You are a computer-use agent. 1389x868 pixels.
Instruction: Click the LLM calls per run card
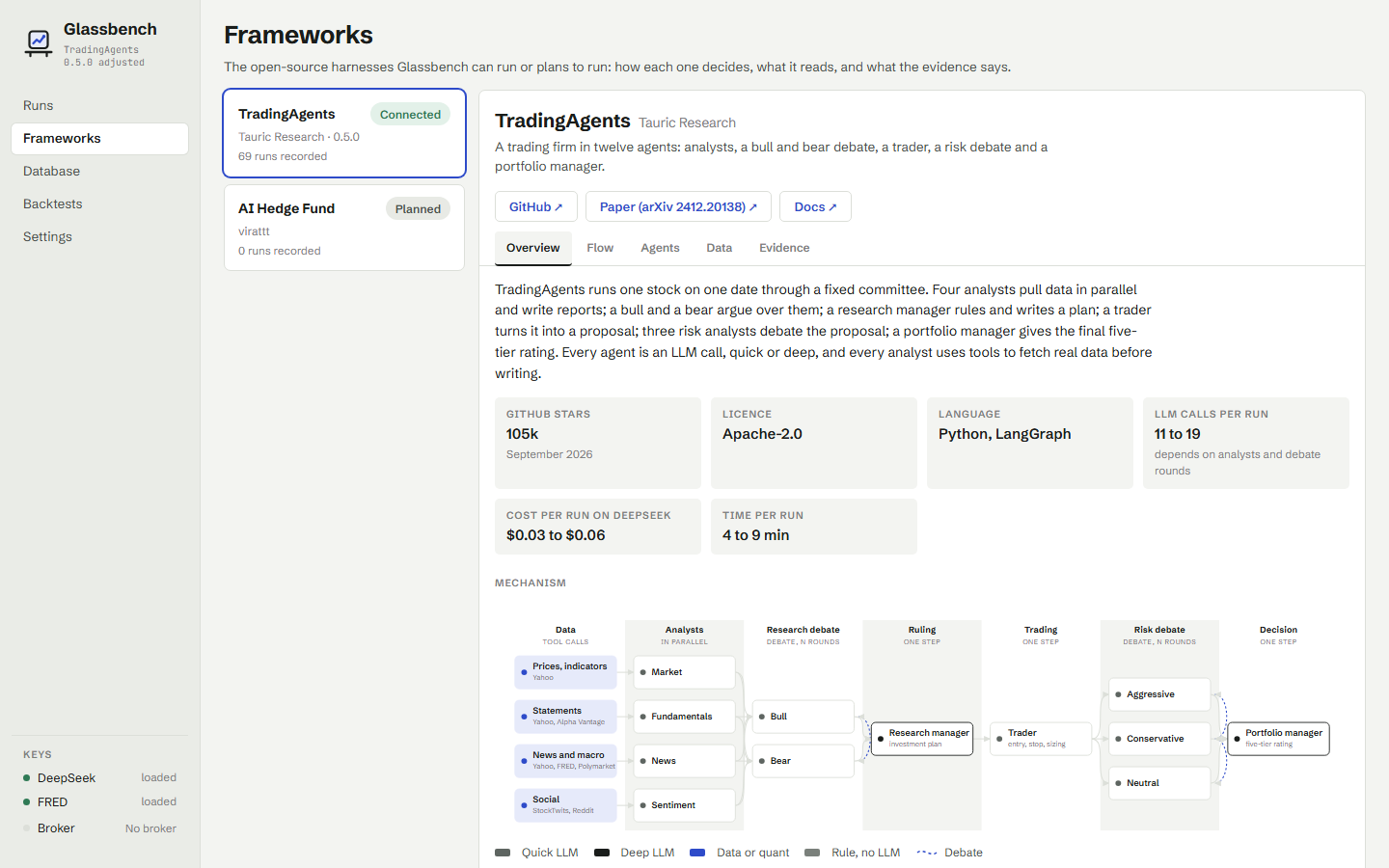click(1246, 443)
